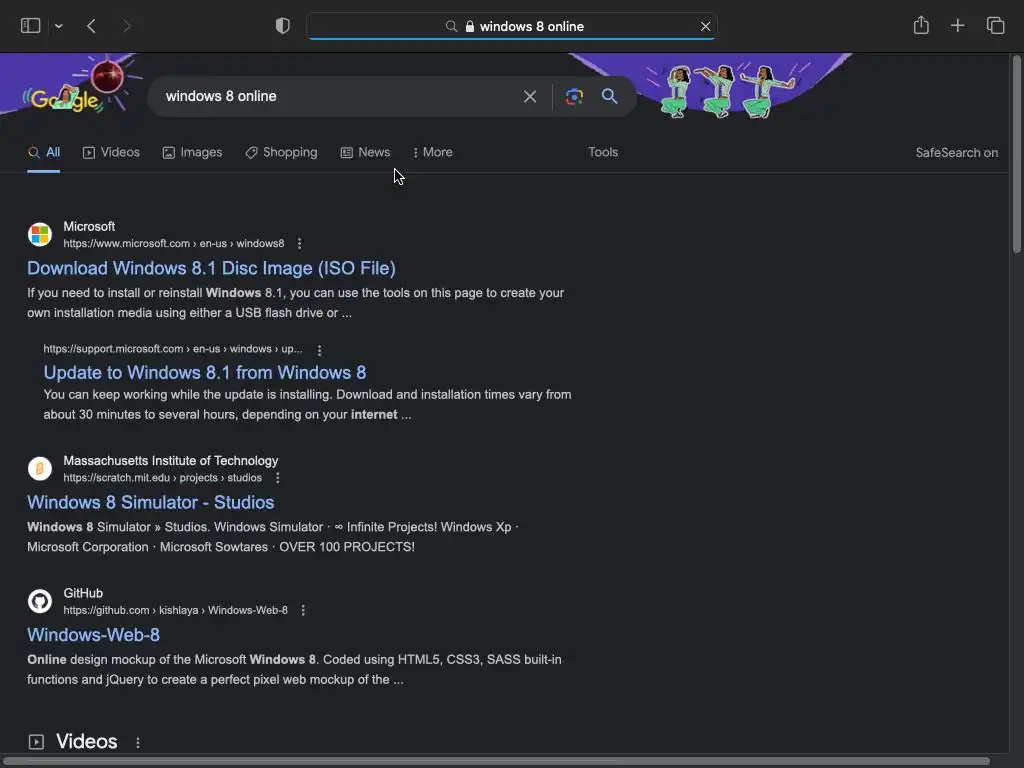Image resolution: width=1024 pixels, height=768 pixels.
Task: Click the https://github.com kishlaya URL text
Action: click(x=175, y=611)
